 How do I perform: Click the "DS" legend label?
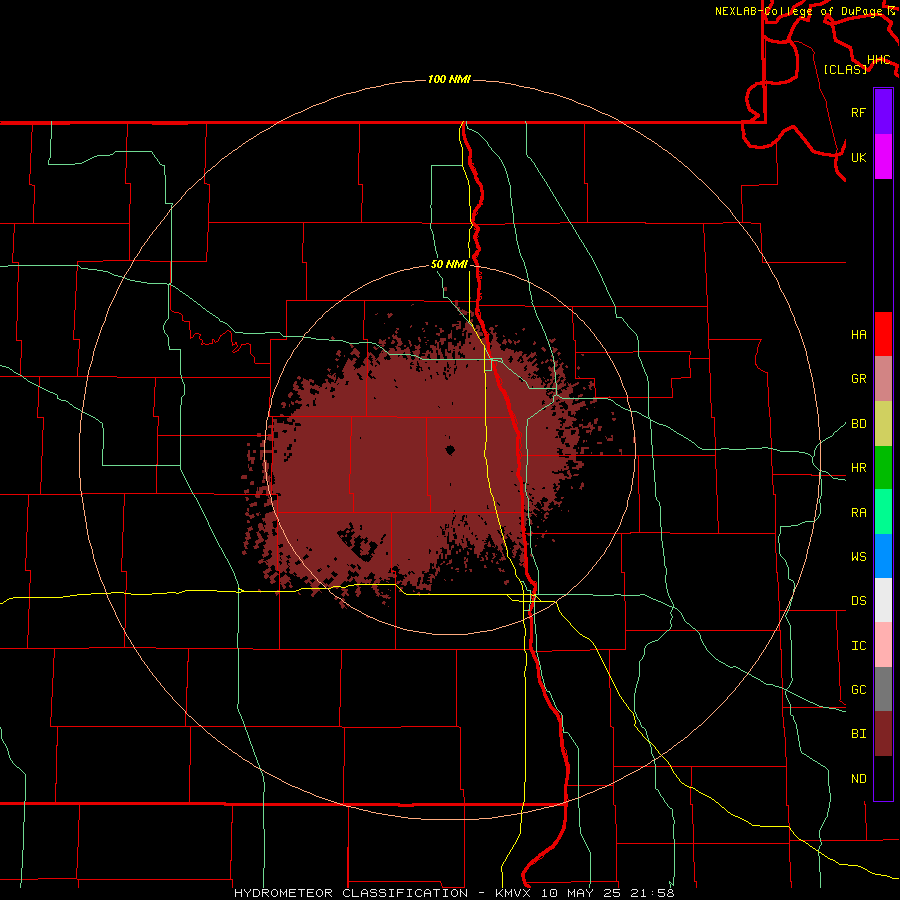[x=858, y=601]
